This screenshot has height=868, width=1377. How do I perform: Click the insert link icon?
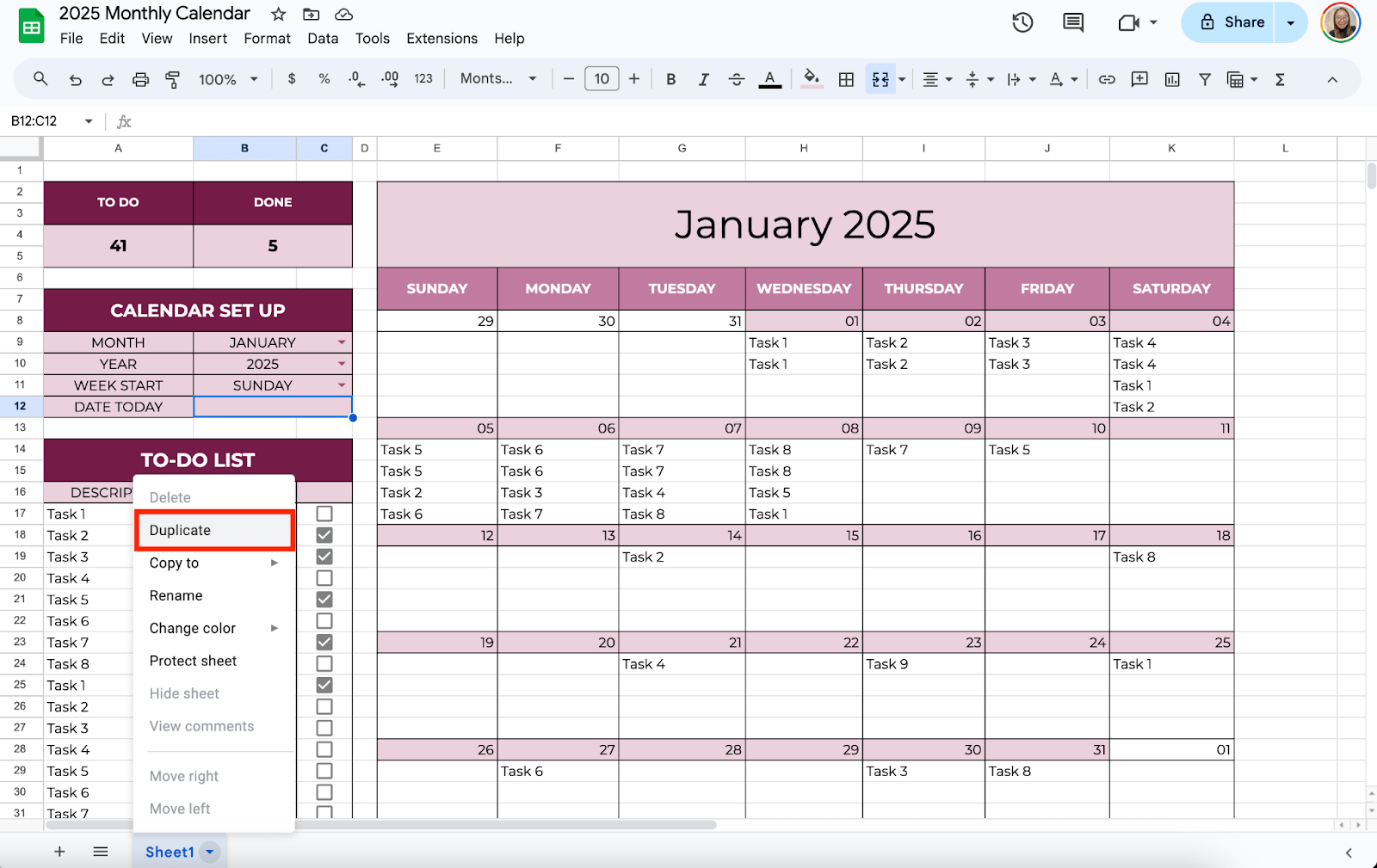(x=1107, y=79)
